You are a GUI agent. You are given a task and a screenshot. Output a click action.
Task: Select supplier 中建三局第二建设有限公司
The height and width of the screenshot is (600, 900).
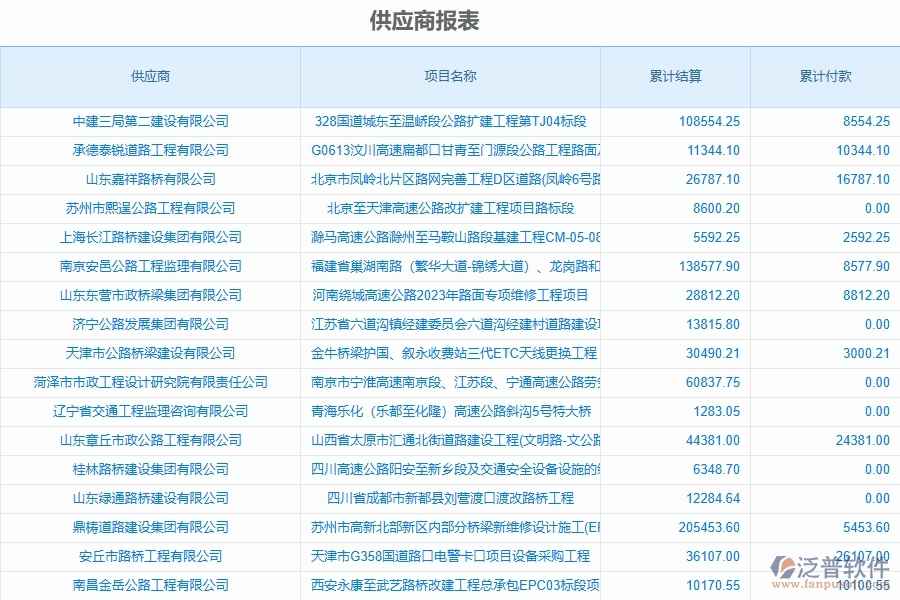click(150, 121)
